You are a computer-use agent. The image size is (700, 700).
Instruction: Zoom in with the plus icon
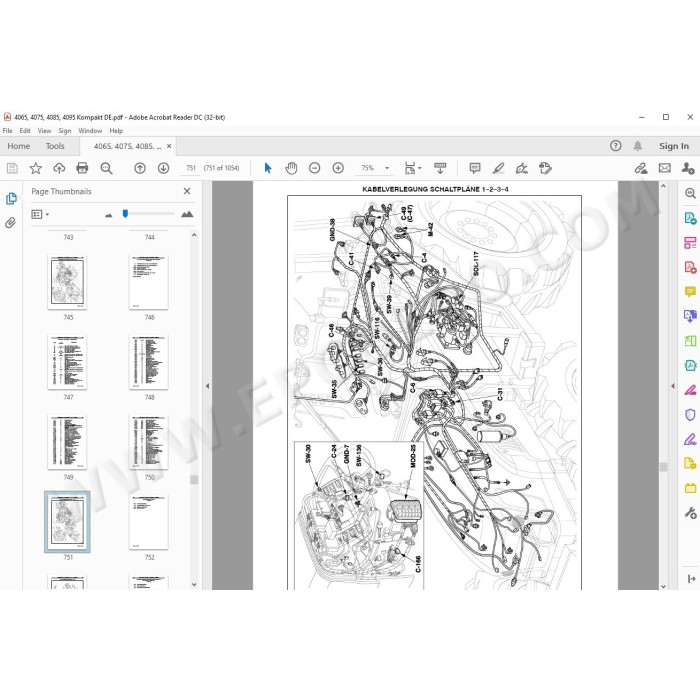click(338, 168)
